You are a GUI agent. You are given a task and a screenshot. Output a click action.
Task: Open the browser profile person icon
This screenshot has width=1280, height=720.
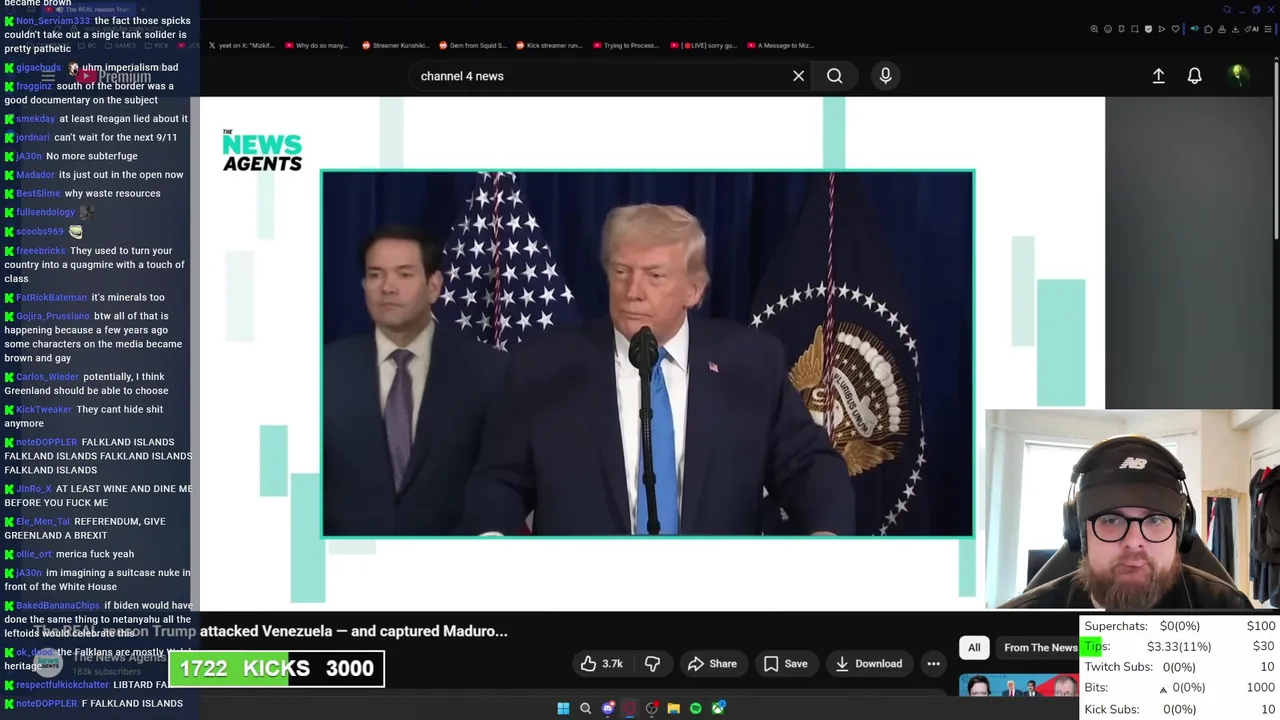click(1222, 29)
